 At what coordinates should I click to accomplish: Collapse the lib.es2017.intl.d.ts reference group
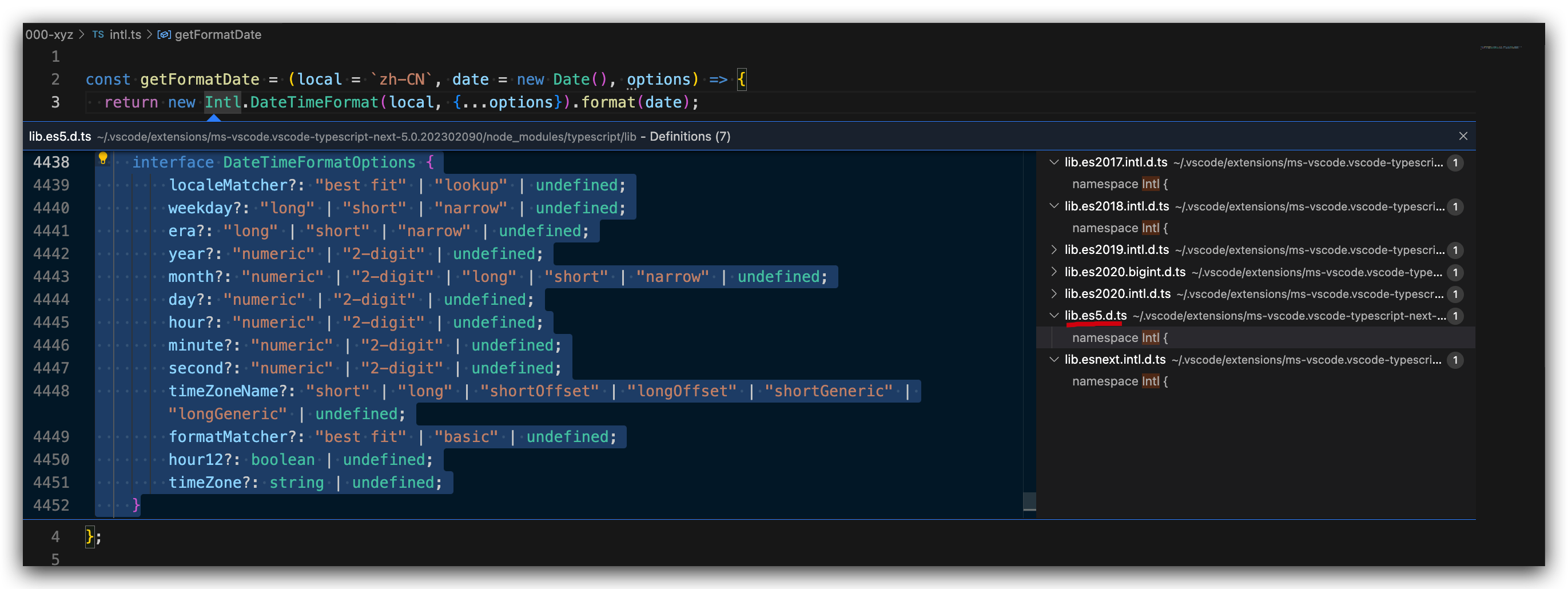click(x=1054, y=162)
